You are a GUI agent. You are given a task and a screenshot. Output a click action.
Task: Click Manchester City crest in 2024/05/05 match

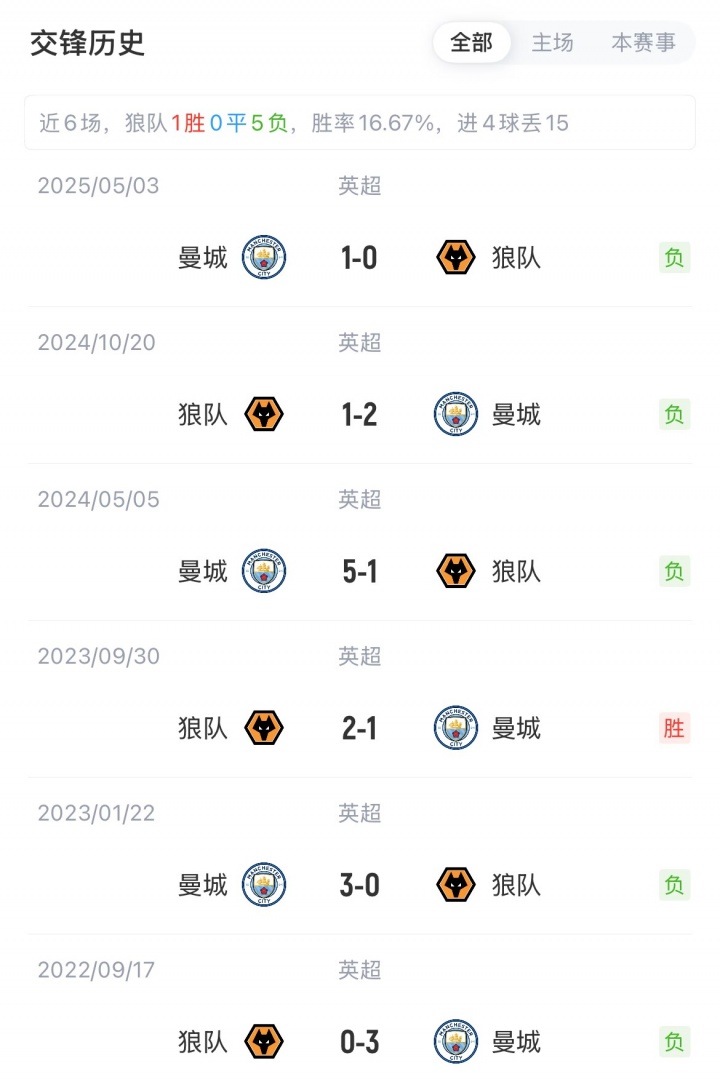264,571
